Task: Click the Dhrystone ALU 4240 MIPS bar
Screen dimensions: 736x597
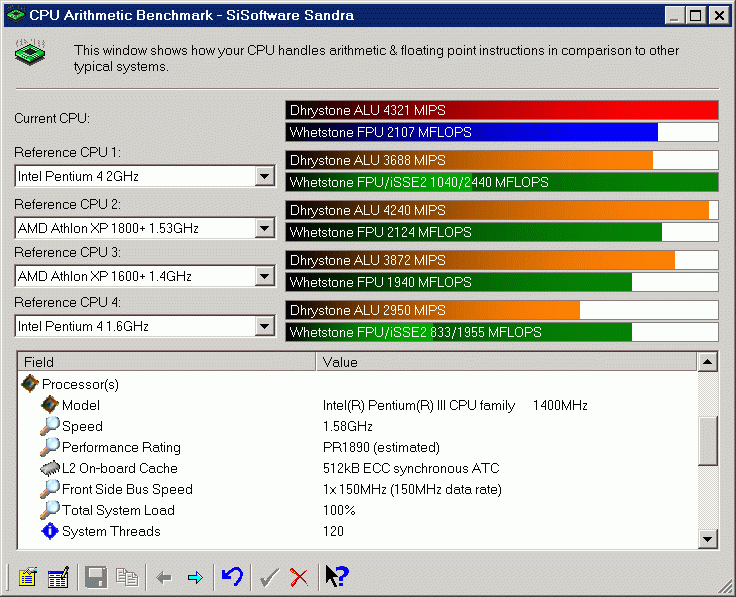Action: (502, 210)
